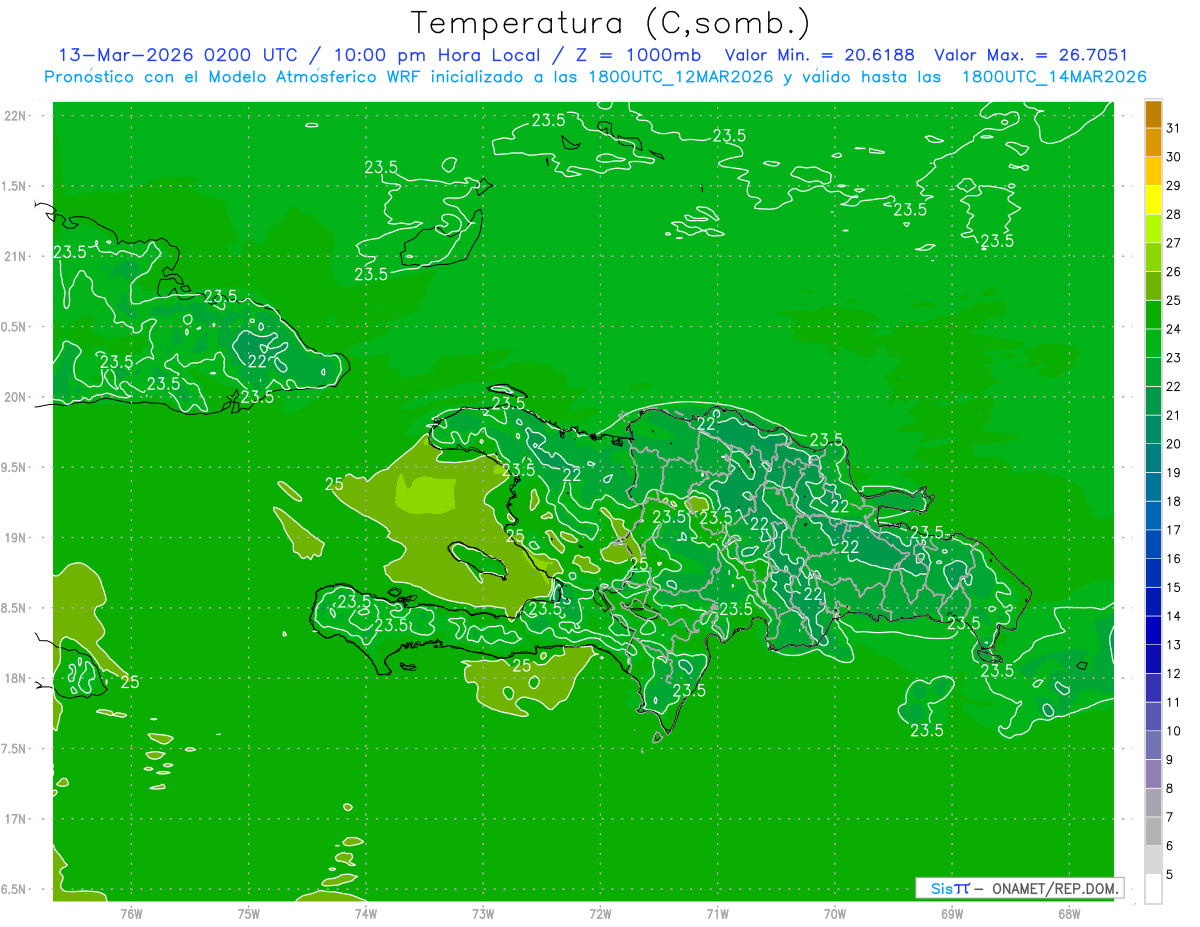Select the 1800UTC_14MAR2026 valid-until time
The image size is (1200, 927).
click(x=1054, y=77)
